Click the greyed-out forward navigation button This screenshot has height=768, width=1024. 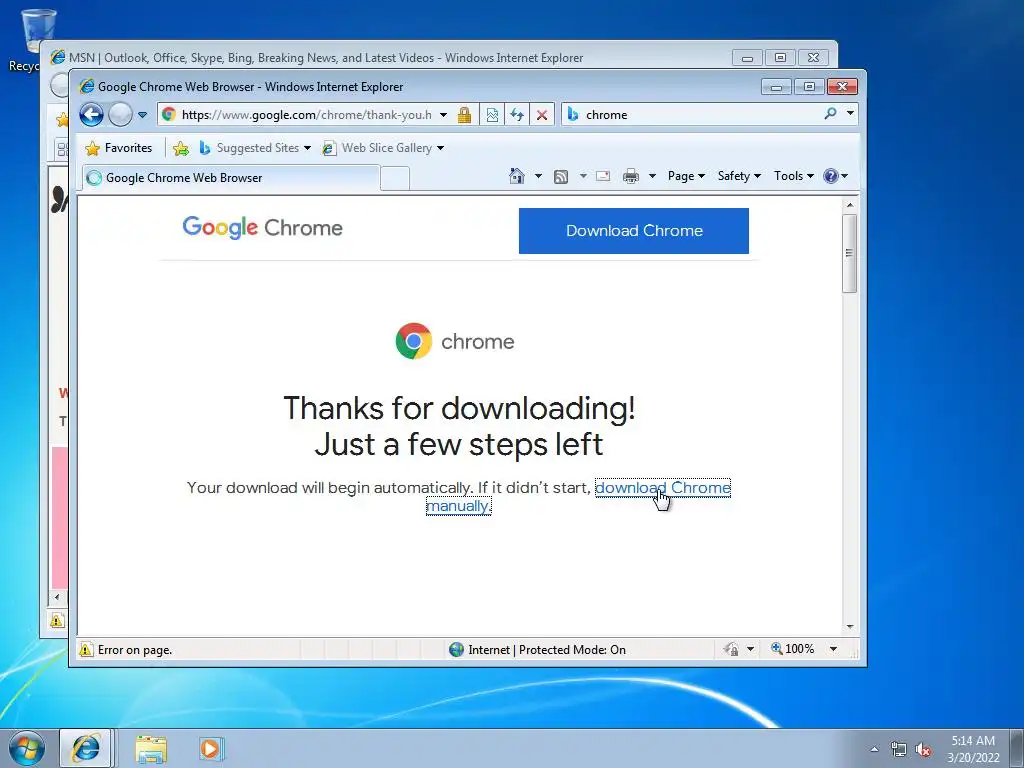(120, 115)
